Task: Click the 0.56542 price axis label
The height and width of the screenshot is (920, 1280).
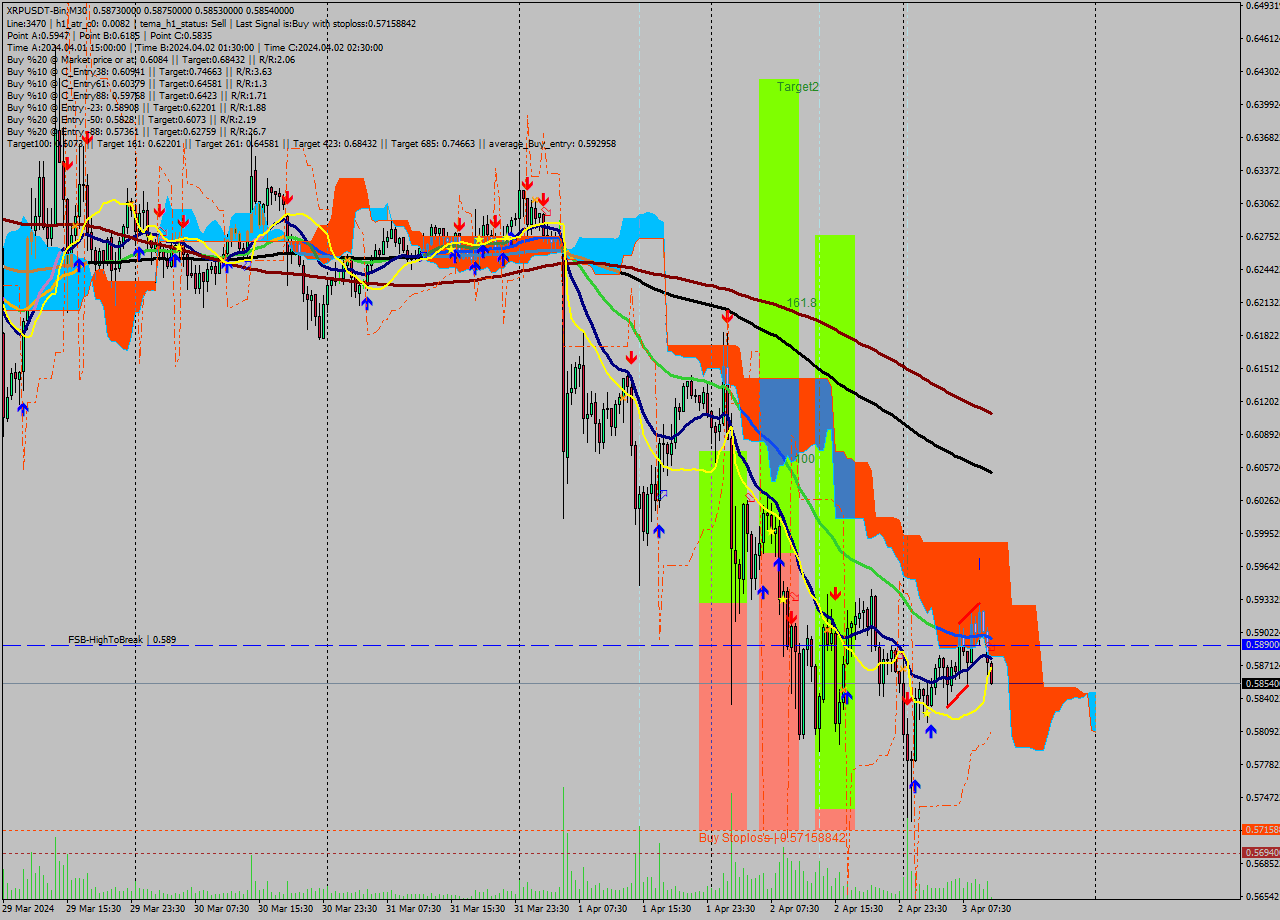Action: point(1262,897)
